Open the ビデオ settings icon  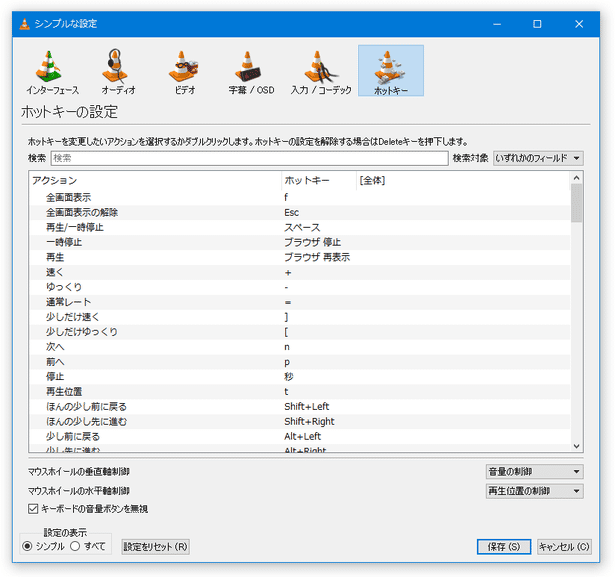(184, 71)
